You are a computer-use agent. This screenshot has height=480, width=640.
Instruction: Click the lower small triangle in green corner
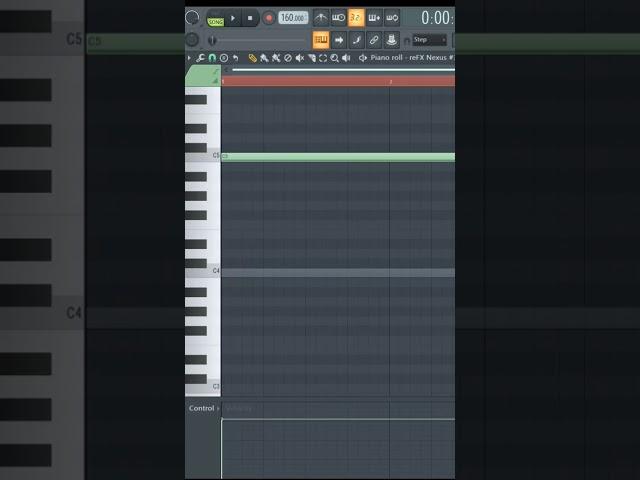pos(216,81)
